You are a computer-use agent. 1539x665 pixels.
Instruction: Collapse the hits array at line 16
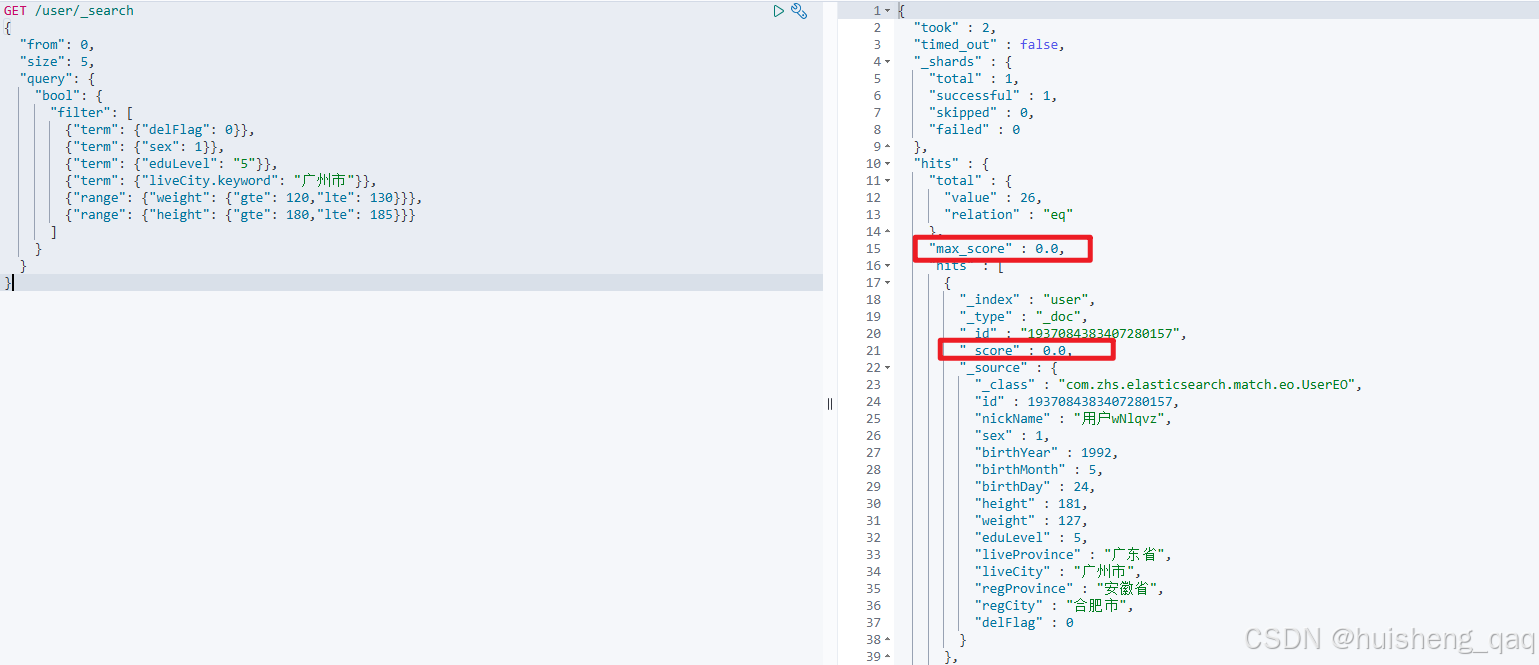(x=887, y=266)
